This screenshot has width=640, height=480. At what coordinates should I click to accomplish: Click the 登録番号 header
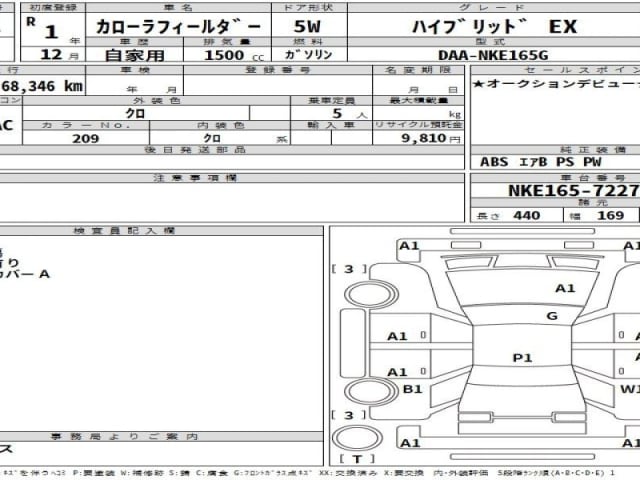click(x=278, y=70)
